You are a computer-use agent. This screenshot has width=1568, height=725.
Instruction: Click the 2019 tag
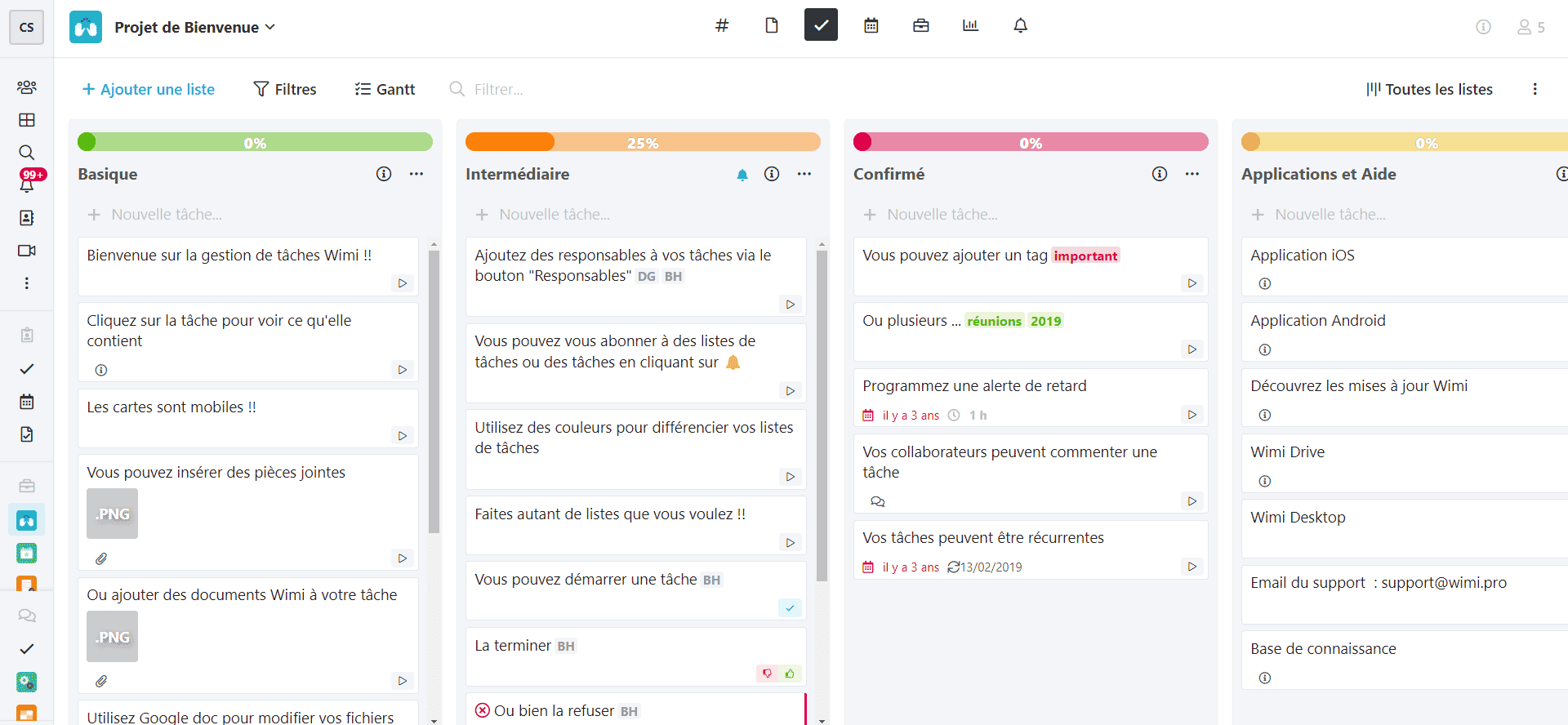click(1045, 321)
